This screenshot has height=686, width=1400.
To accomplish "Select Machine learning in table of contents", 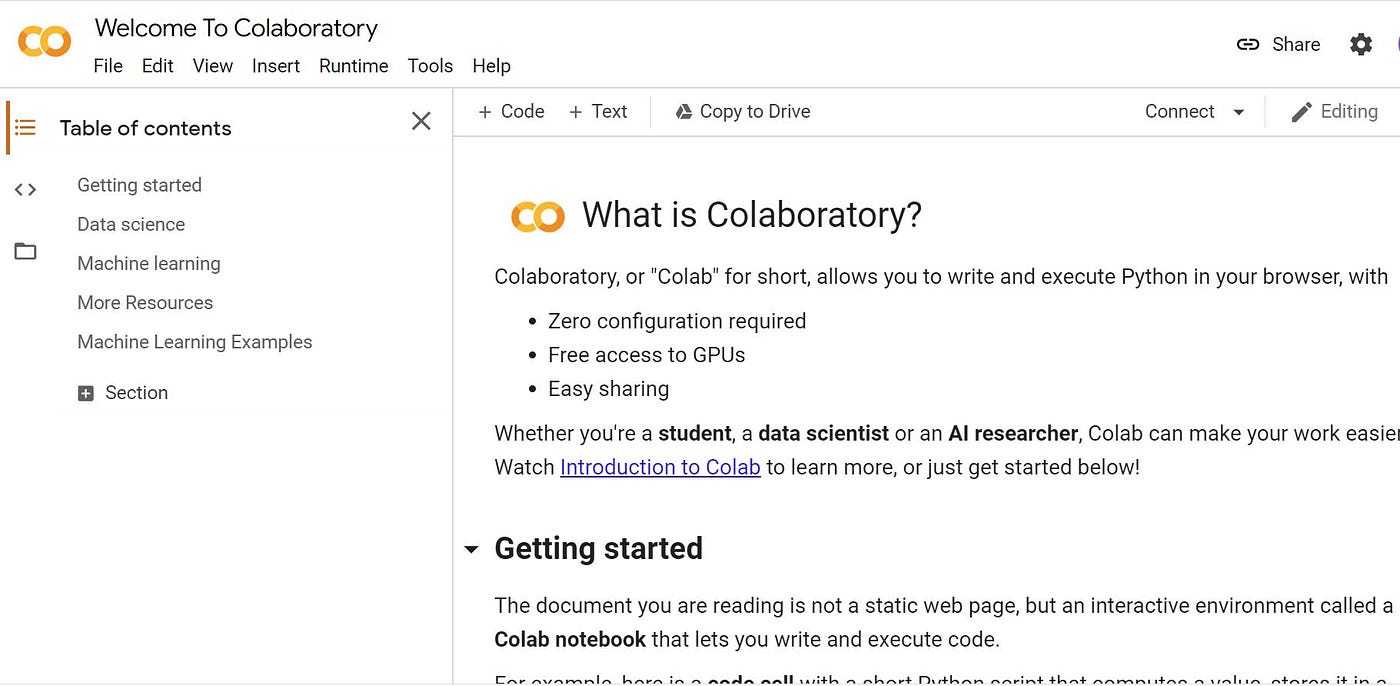I will 149,263.
